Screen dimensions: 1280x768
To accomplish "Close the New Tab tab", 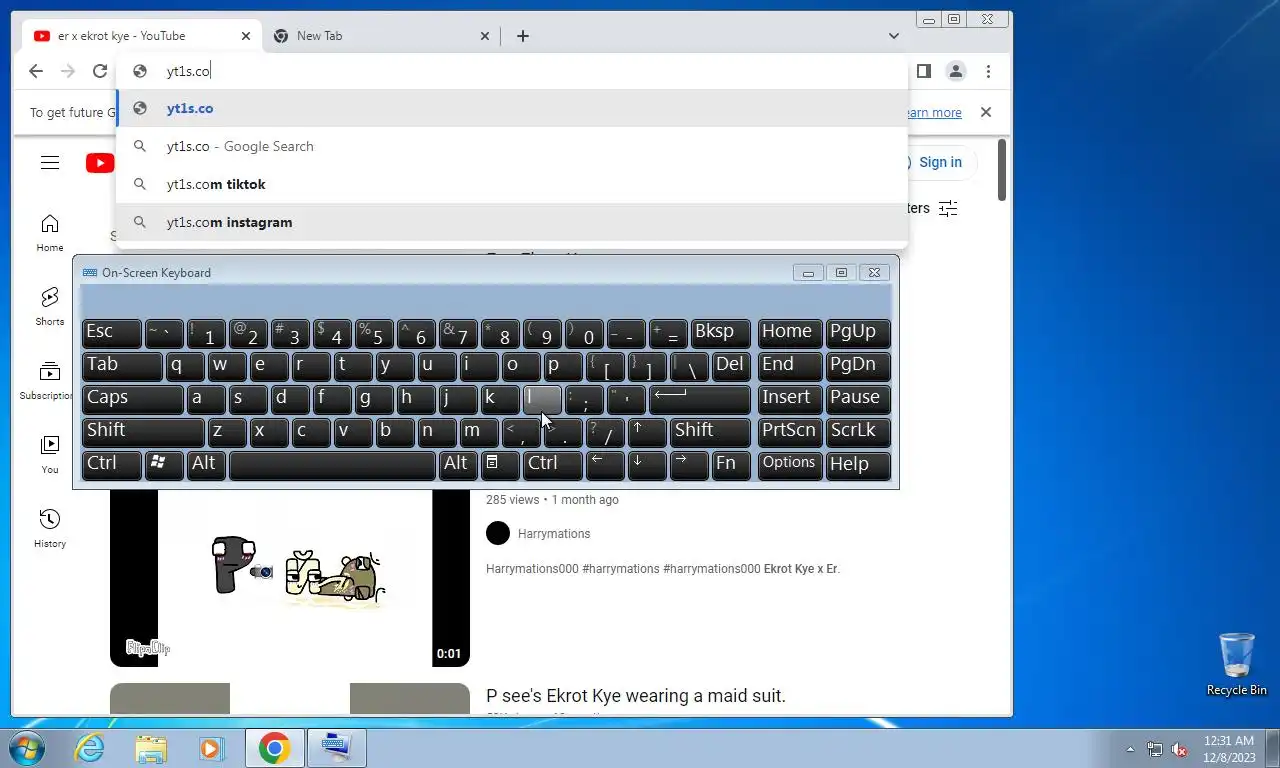I will pyautogui.click(x=485, y=36).
